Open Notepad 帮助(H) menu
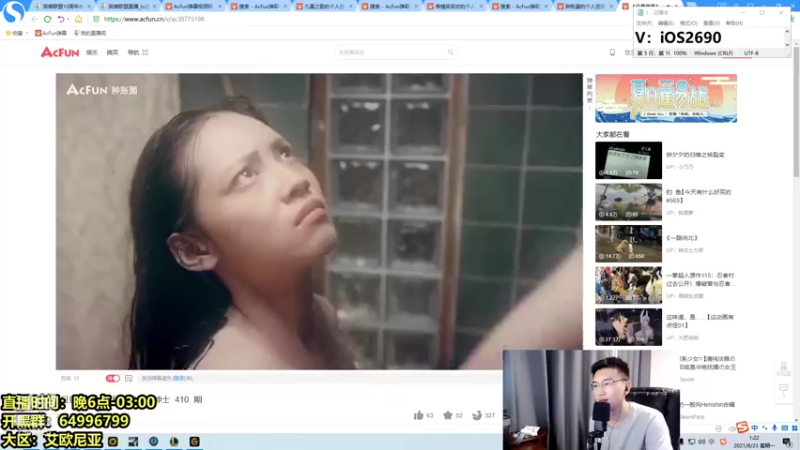800x450 pixels. click(x=734, y=23)
